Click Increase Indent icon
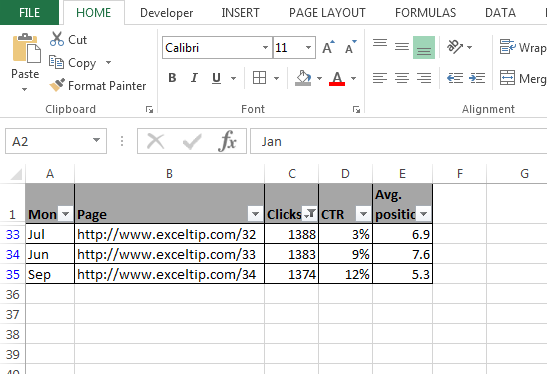 pyautogui.click(x=477, y=78)
